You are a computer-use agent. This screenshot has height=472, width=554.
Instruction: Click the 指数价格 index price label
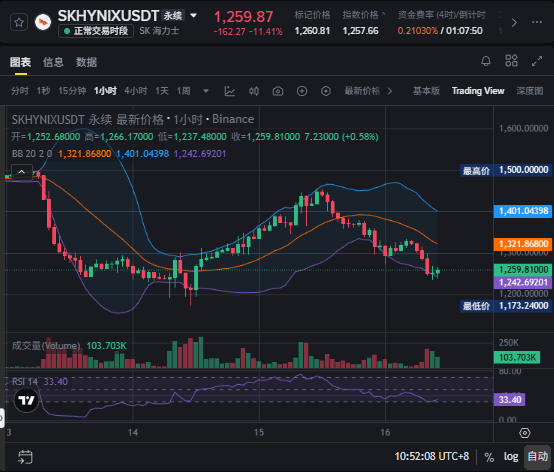pyautogui.click(x=360, y=15)
